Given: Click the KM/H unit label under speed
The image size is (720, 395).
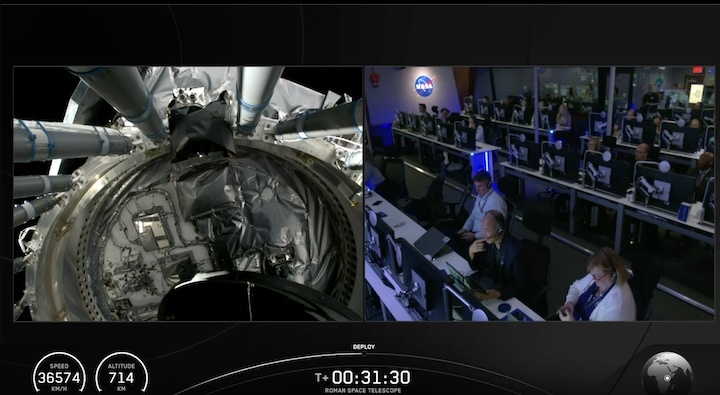Looking at the screenshot, I should pos(59,389).
